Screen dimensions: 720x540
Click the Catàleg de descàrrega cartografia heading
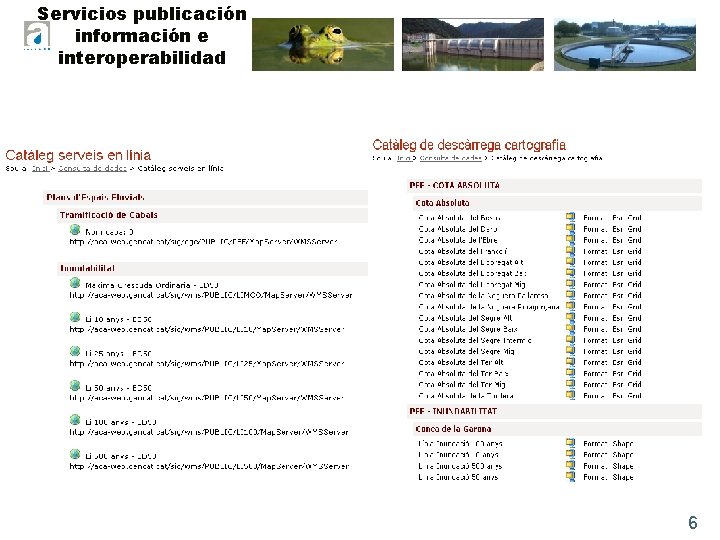click(x=469, y=145)
